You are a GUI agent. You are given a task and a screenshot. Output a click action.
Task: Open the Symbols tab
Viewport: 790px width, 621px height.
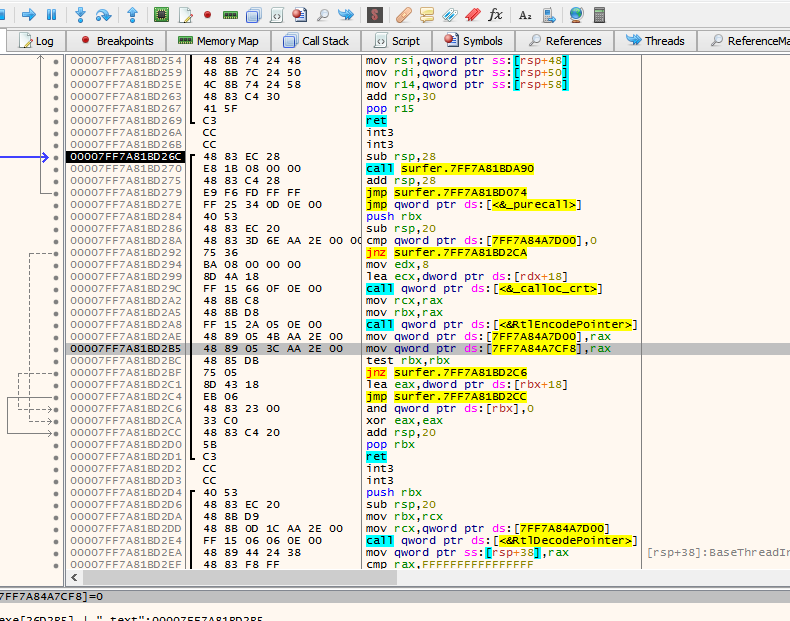click(x=474, y=41)
